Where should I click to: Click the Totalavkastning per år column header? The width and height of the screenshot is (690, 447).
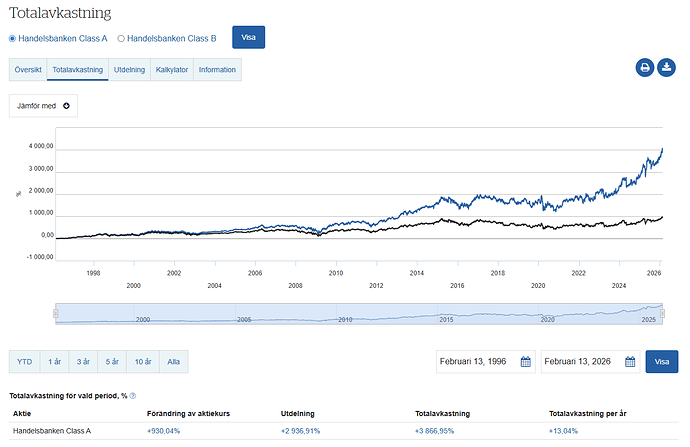click(587, 414)
